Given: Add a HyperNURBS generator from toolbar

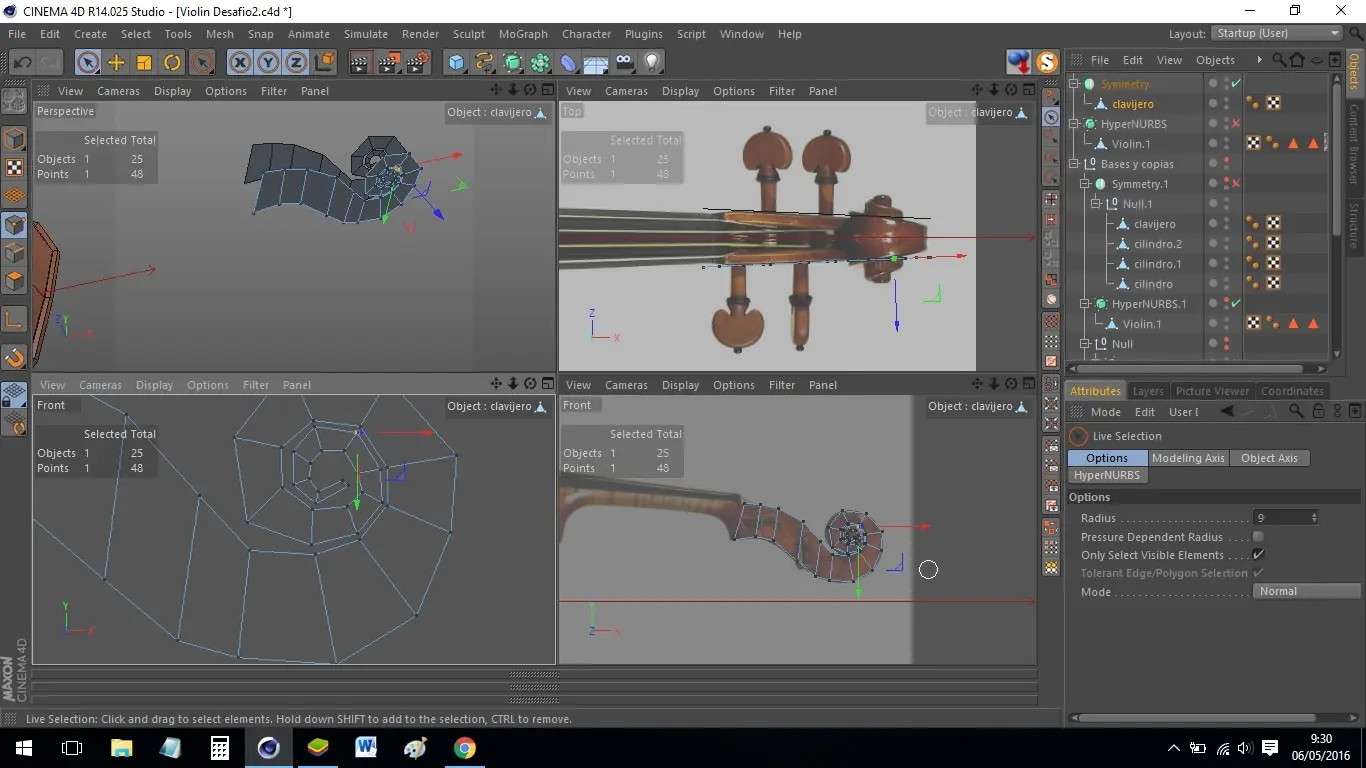Looking at the screenshot, I should click(x=513, y=62).
